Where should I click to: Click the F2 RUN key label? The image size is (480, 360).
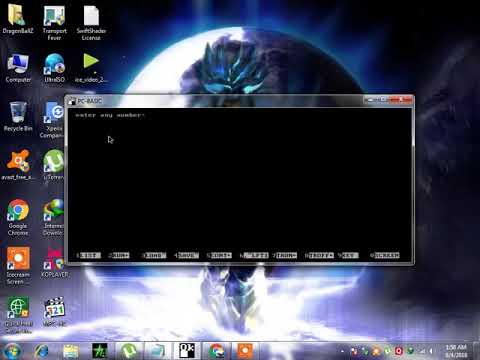coord(119,255)
